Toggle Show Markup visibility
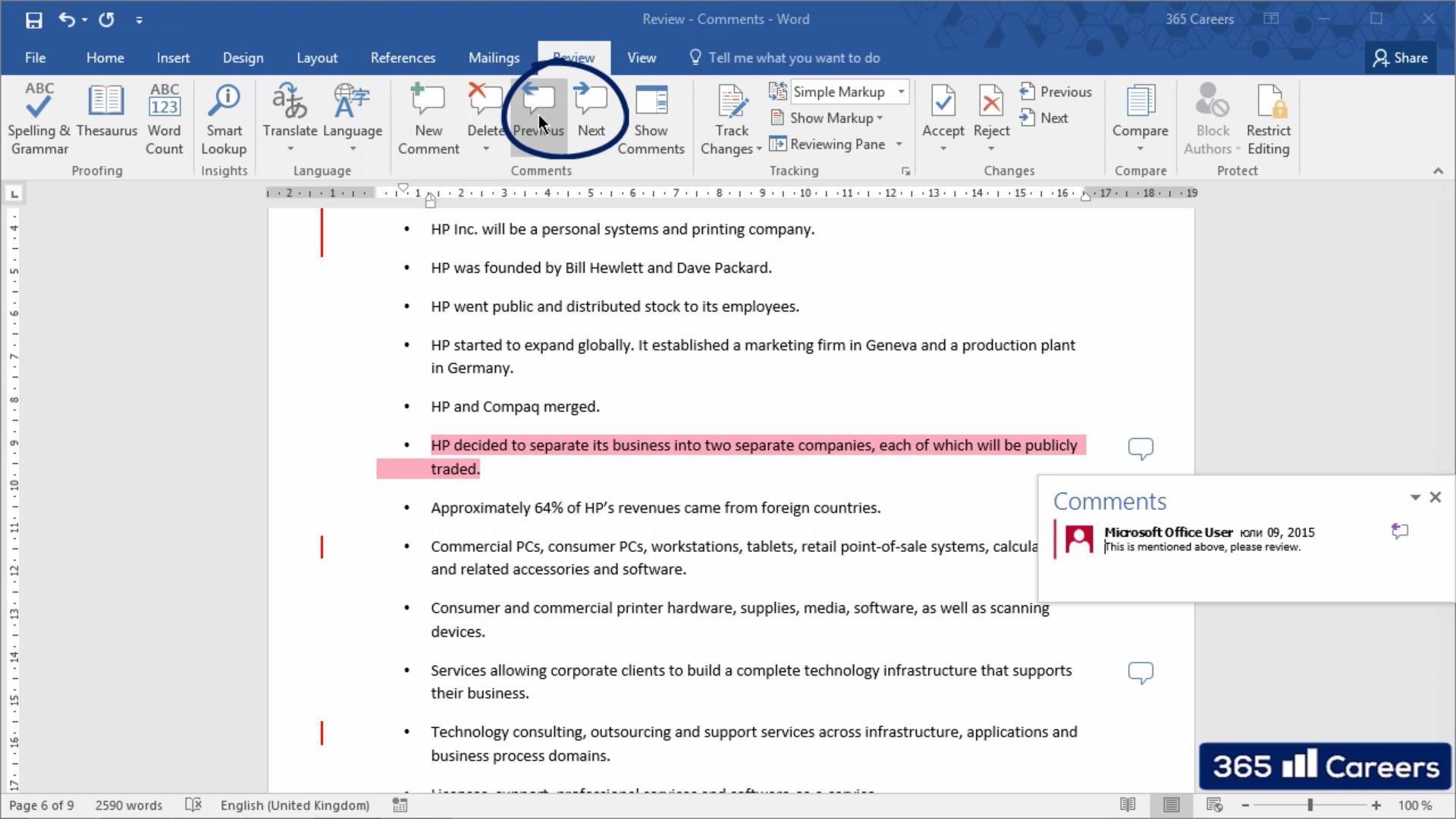Image resolution: width=1456 pixels, height=819 pixels. click(x=831, y=117)
